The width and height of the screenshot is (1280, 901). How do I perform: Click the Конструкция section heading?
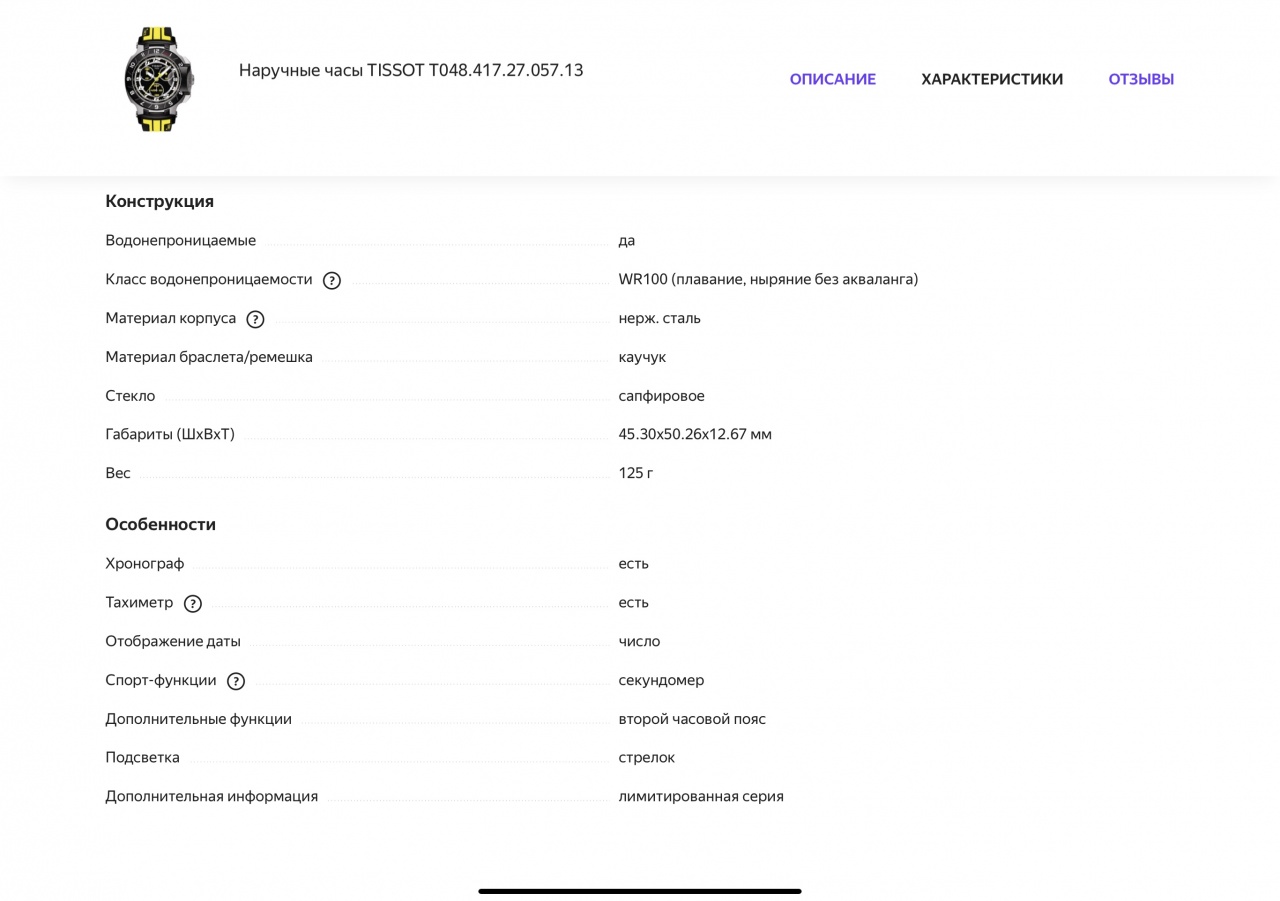160,201
